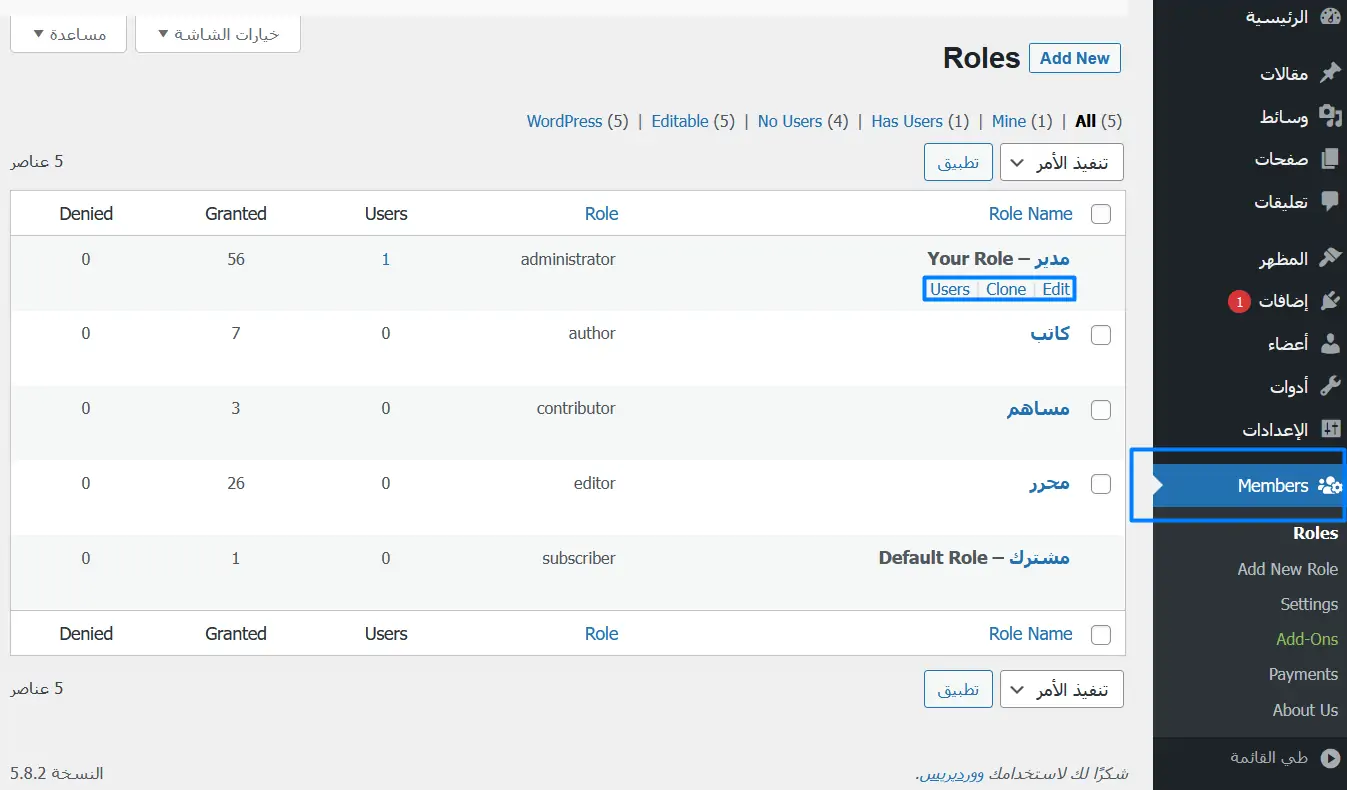Click the collapse menu arrow icon
This screenshot has height=790, width=1347.
click(x=1329, y=758)
